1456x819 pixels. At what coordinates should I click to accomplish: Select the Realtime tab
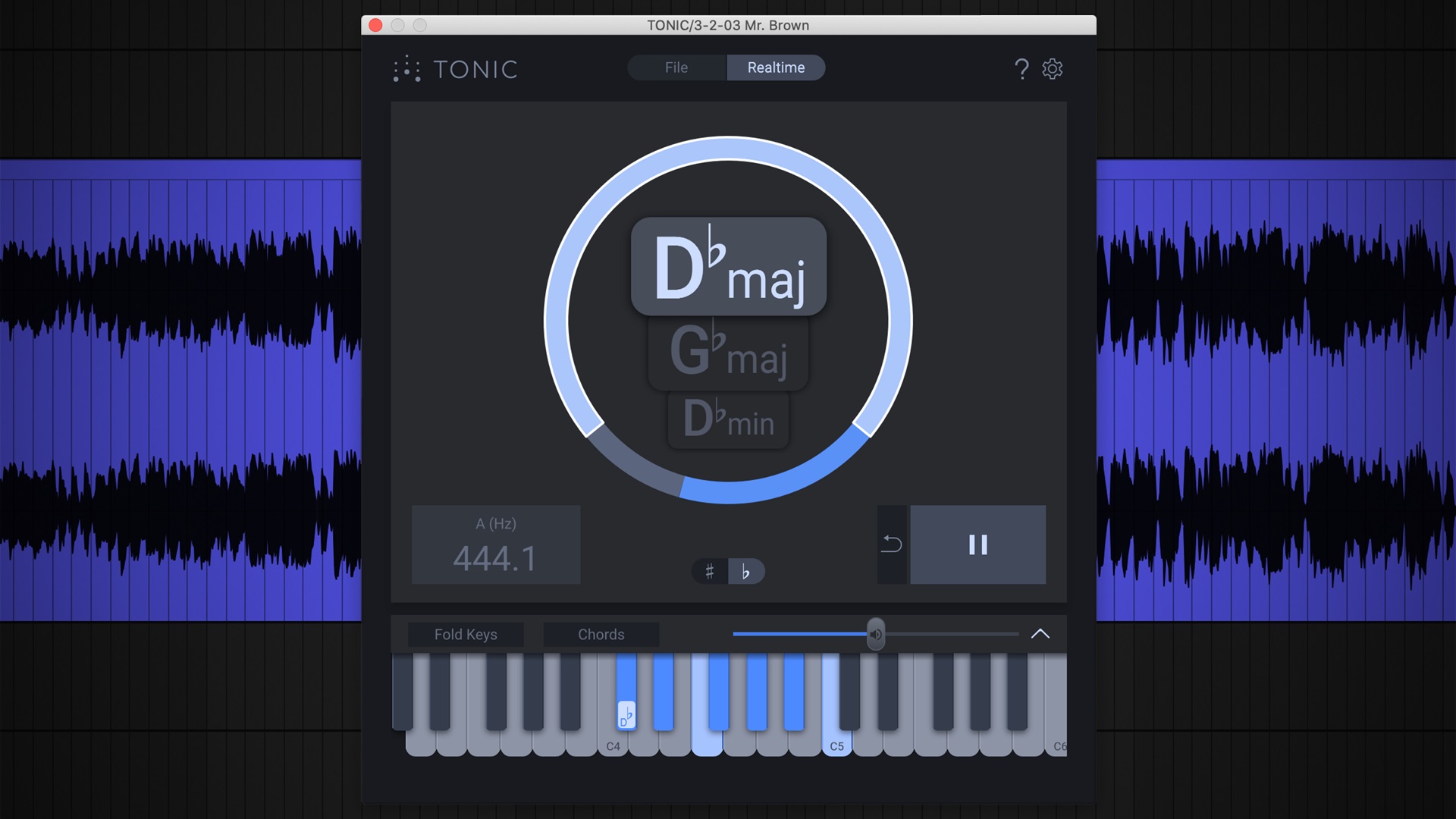[x=775, y=67]
